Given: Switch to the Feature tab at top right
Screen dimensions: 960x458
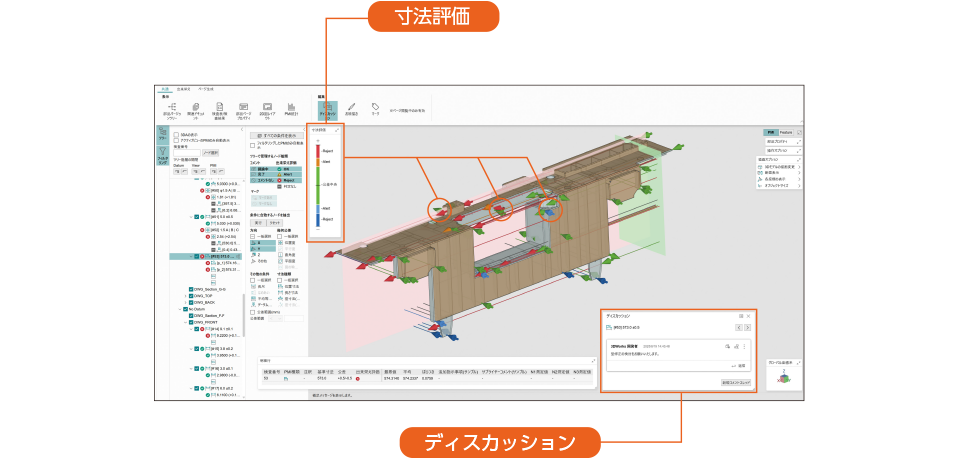Looking at the screenshot, I should [x=785, y=132].
